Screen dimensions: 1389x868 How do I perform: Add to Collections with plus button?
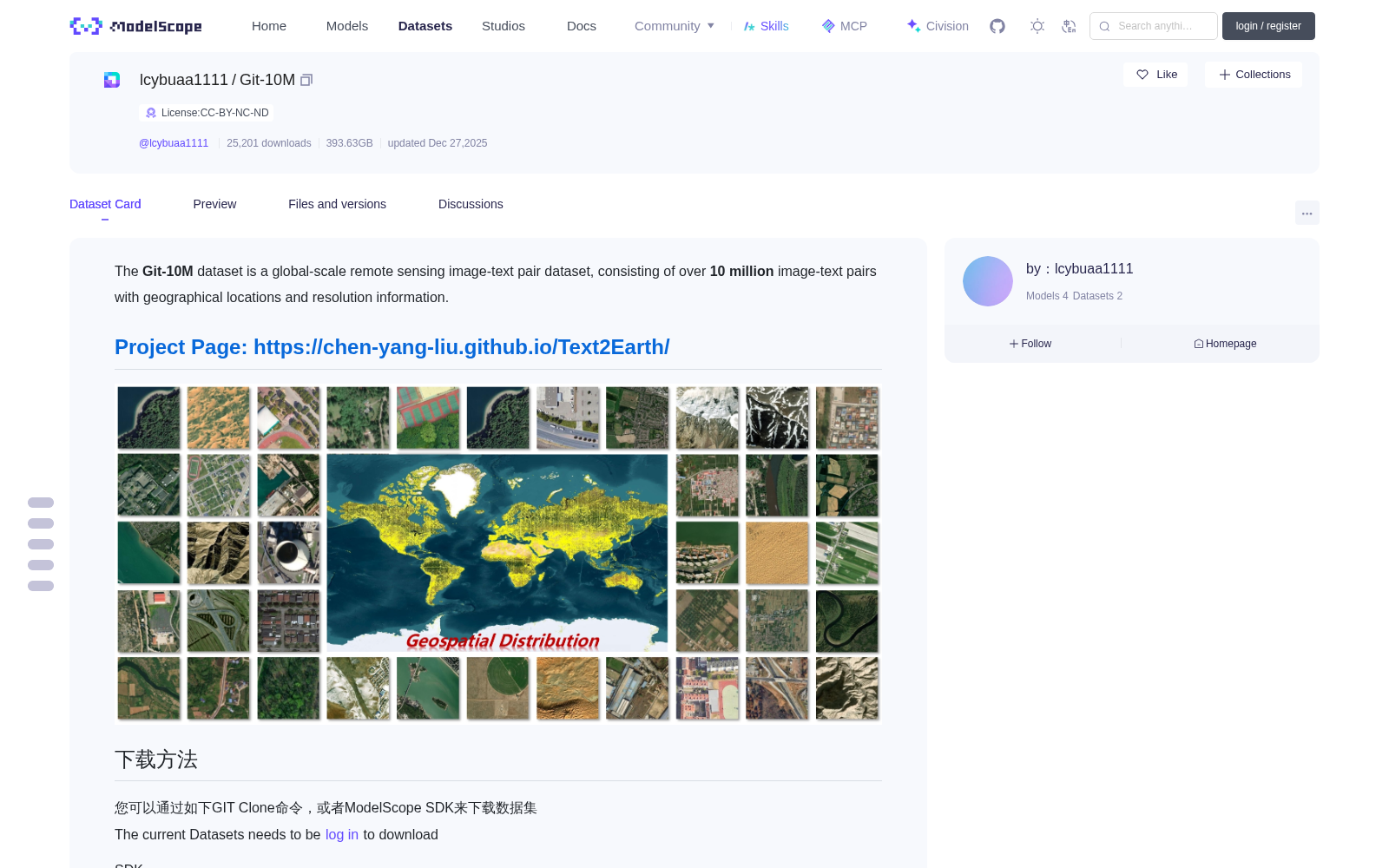click(1254, 75)
